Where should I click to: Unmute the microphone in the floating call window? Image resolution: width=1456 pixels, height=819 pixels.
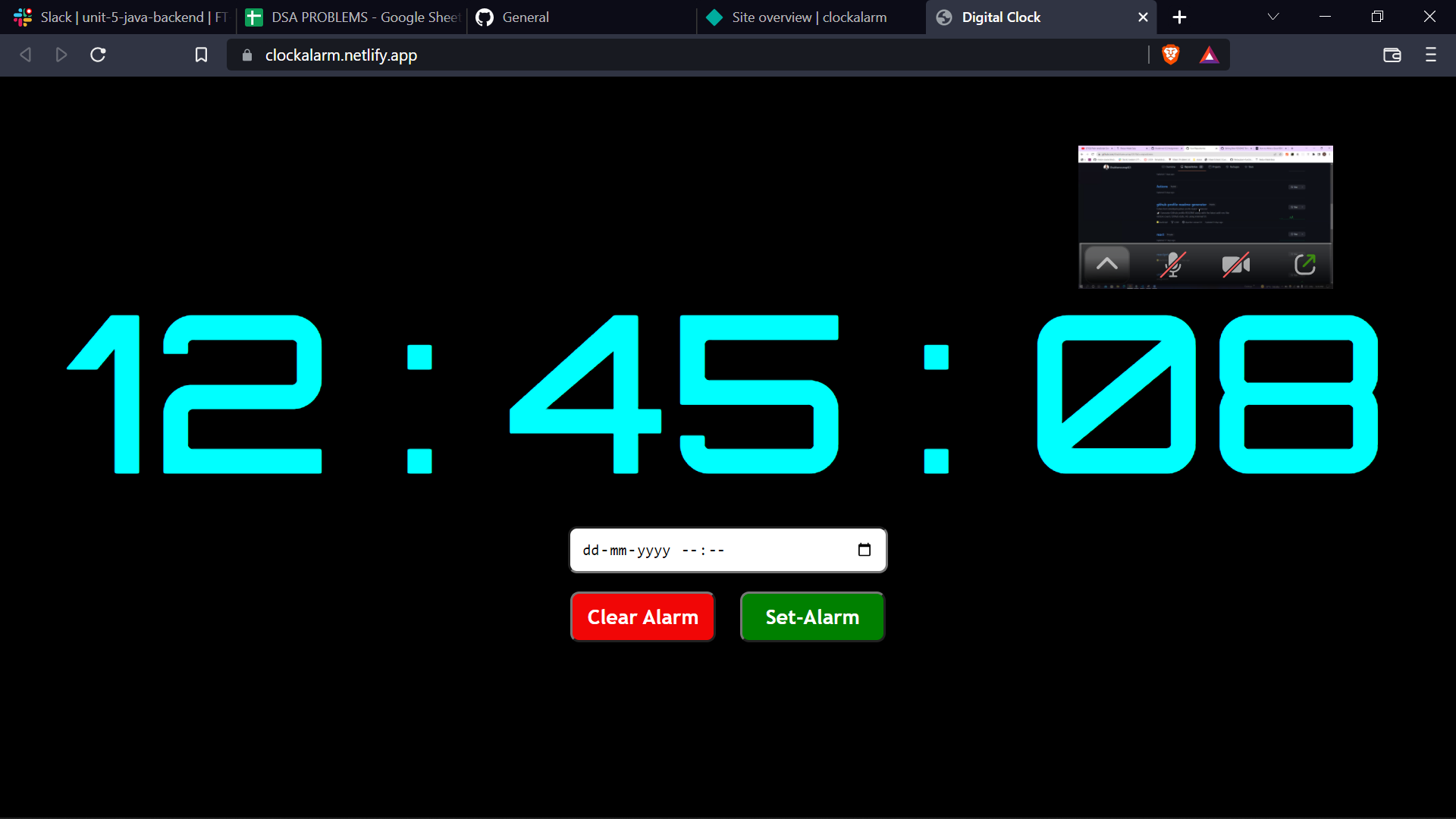point(1172,265)
